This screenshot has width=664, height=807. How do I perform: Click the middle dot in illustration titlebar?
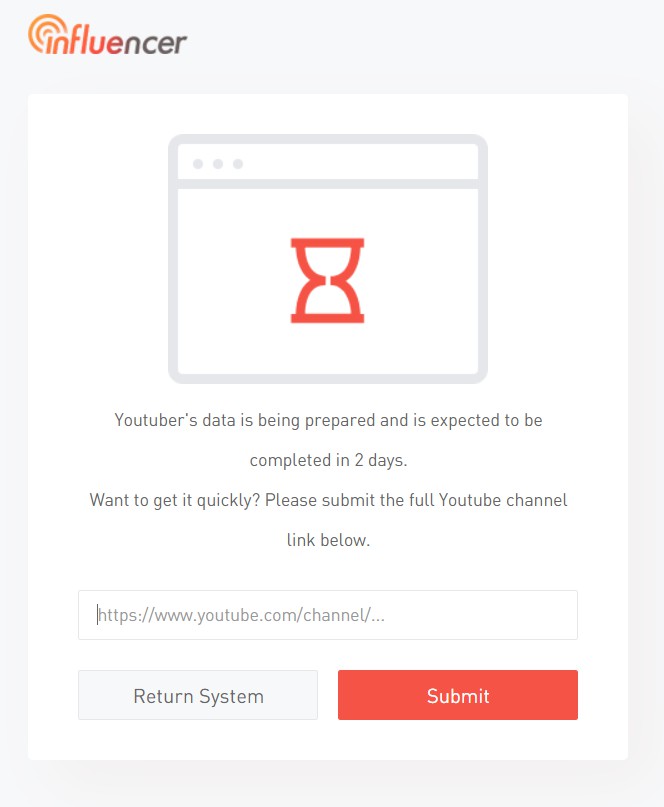click(x=218, y=164)
